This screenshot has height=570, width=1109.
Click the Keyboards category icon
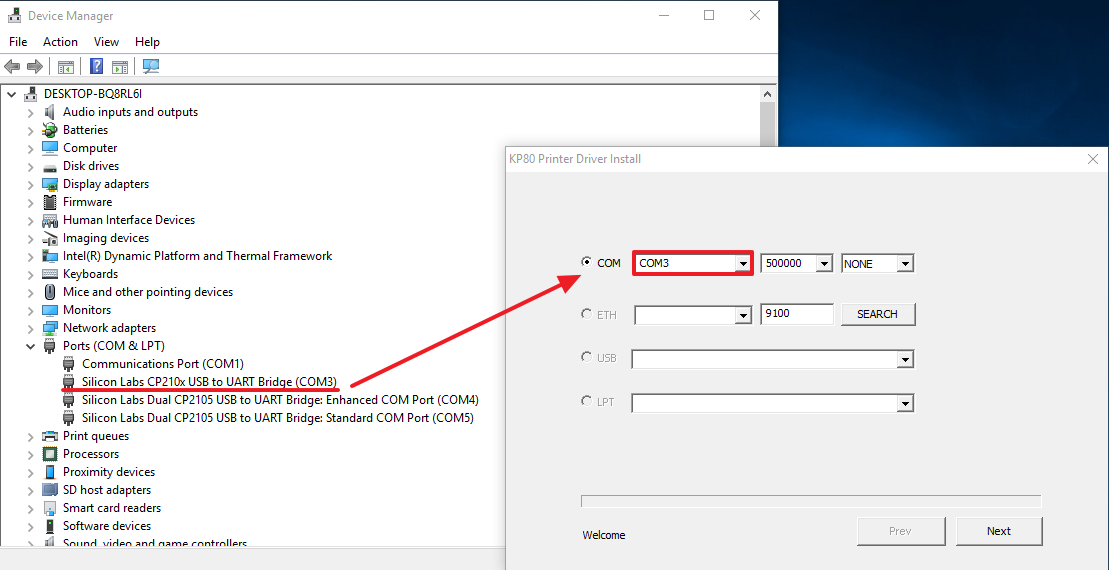pyautogui.click(x=50, y=274)
